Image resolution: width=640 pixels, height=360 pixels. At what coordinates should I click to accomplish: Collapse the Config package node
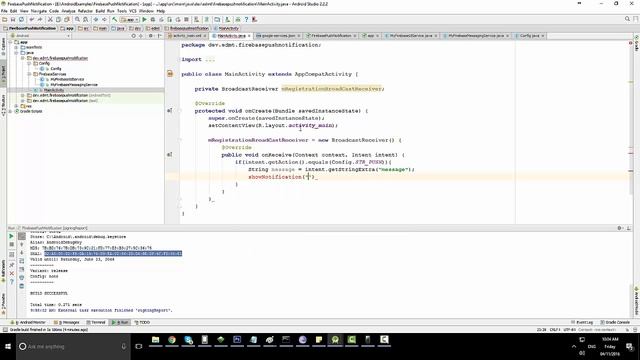(x=29, y=63)
